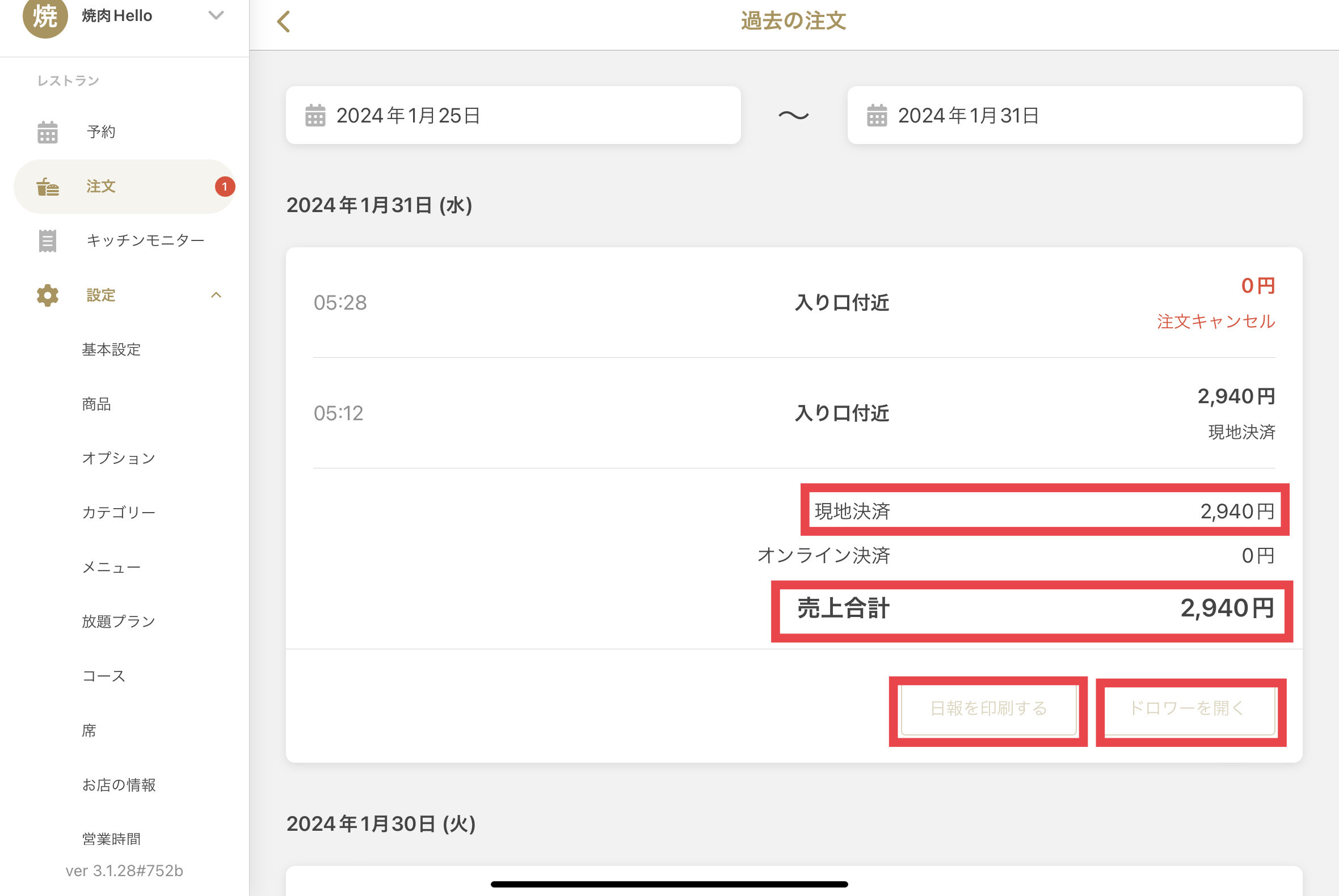Select 基本設定 in the settings menu
The image size is (1339, 896).
(x=111, y=350)
